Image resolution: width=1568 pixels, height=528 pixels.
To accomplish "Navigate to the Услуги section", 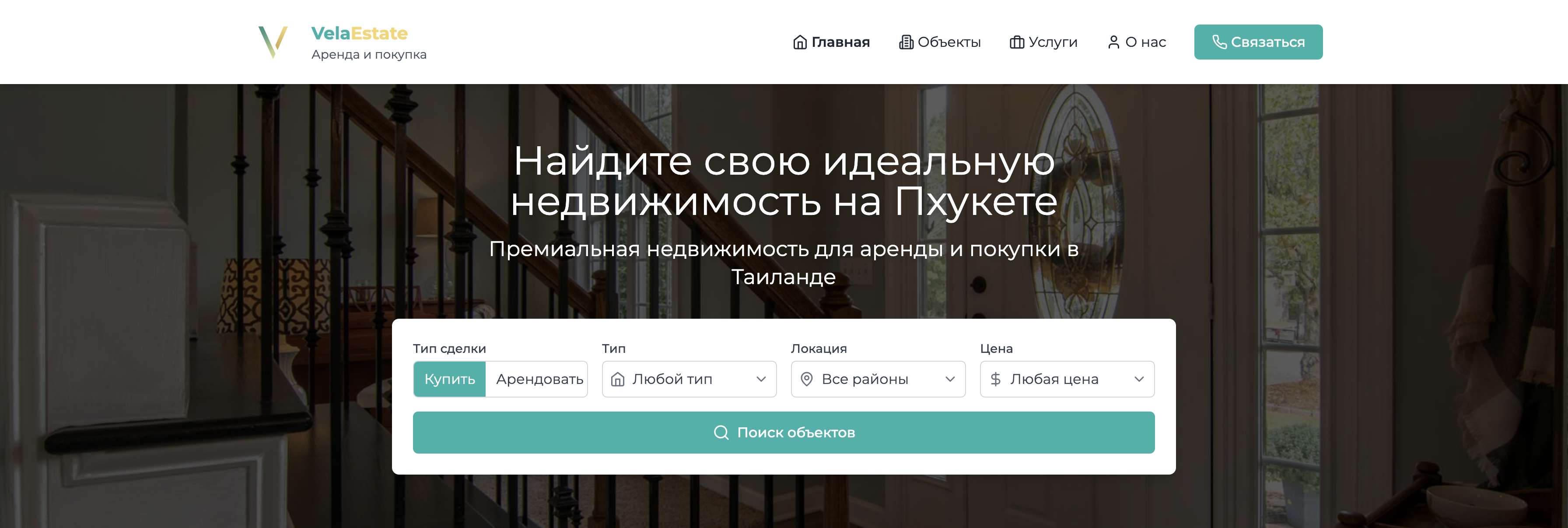I will [1053, 42].
